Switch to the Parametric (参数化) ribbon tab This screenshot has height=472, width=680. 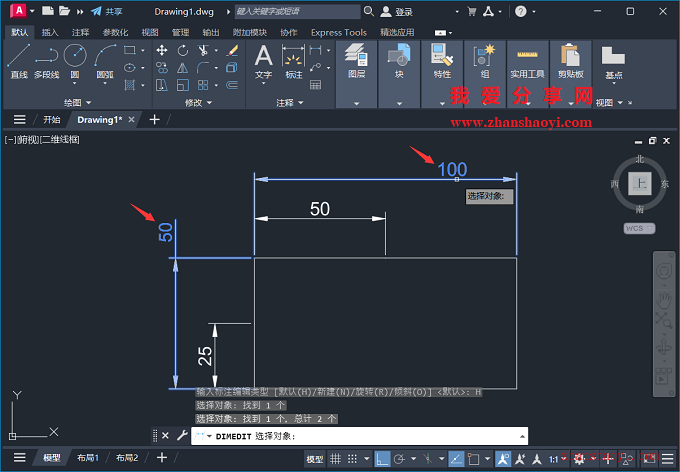(x=115, y=33)
